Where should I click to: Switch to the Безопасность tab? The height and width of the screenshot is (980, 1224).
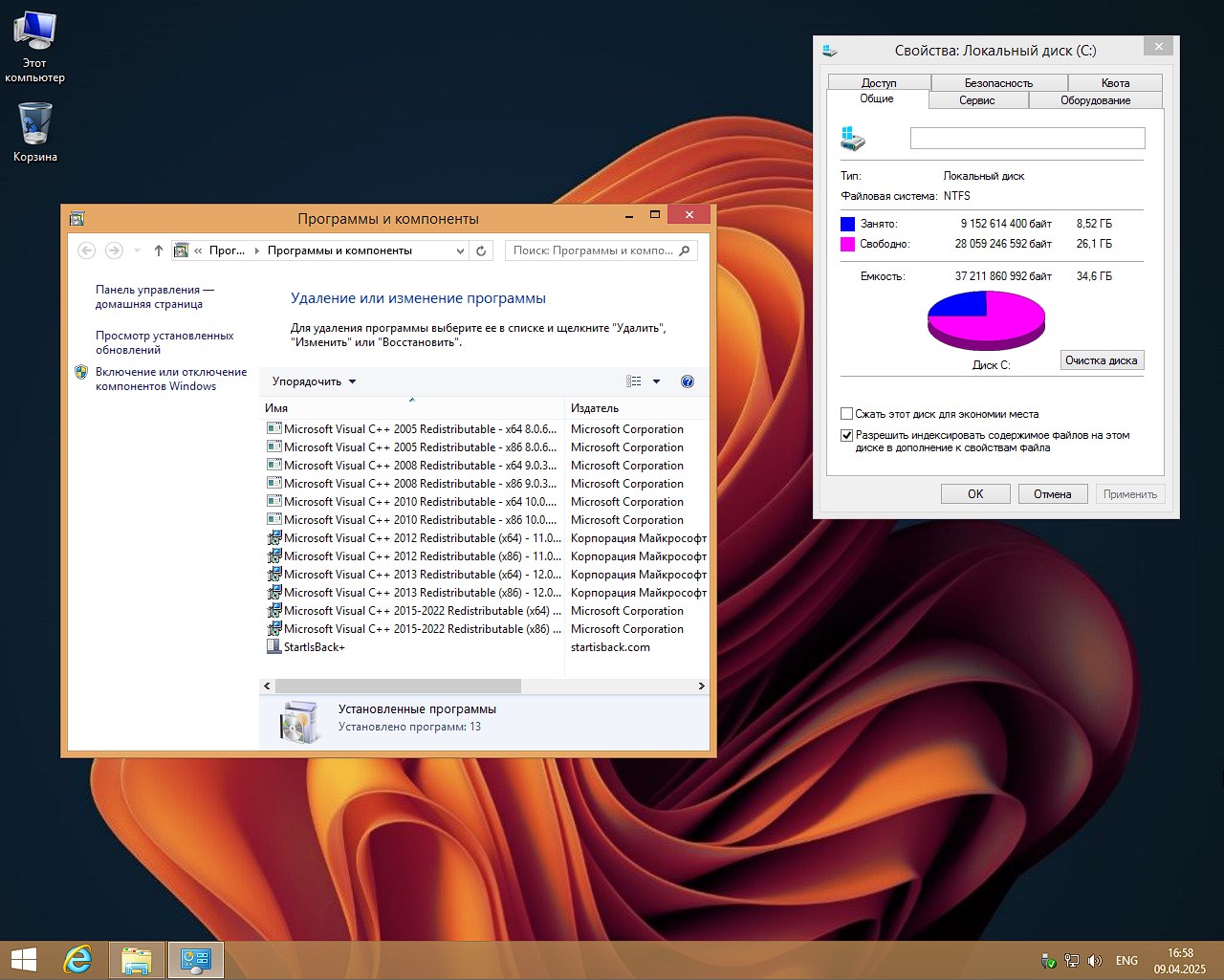(x=999, y=83)
